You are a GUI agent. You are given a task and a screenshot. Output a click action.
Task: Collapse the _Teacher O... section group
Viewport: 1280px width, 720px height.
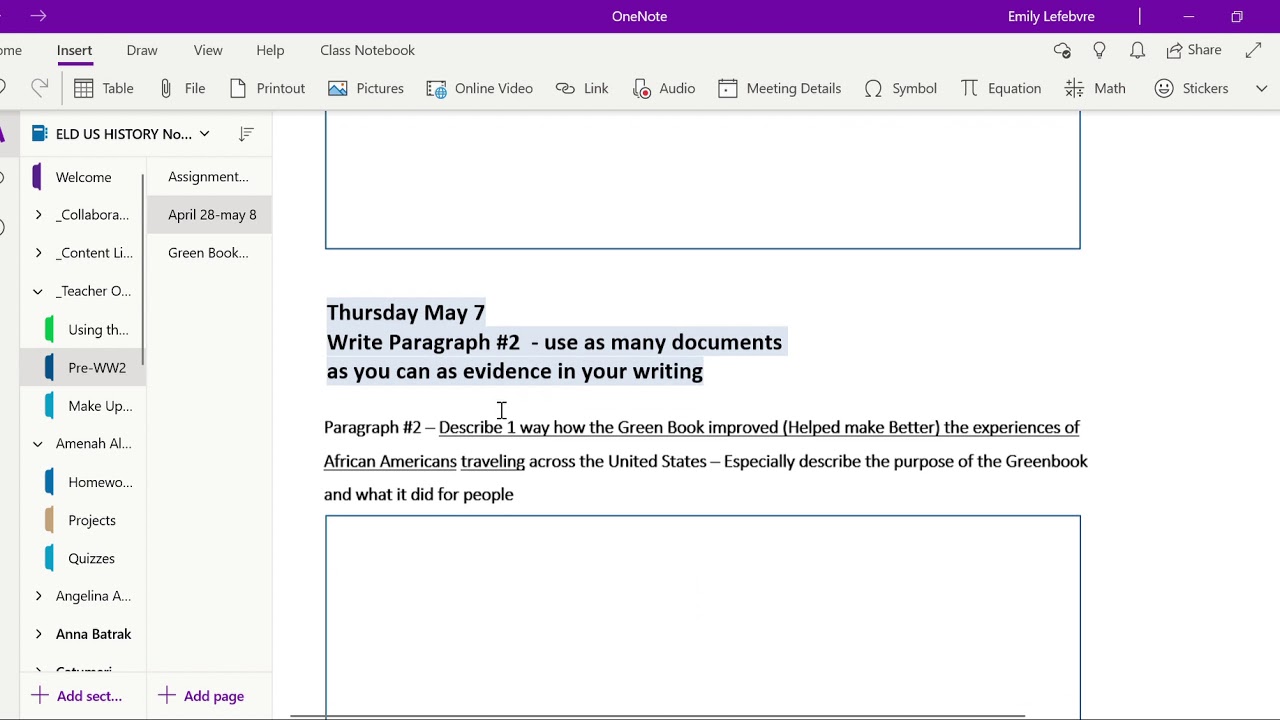(x=38, y=291)
